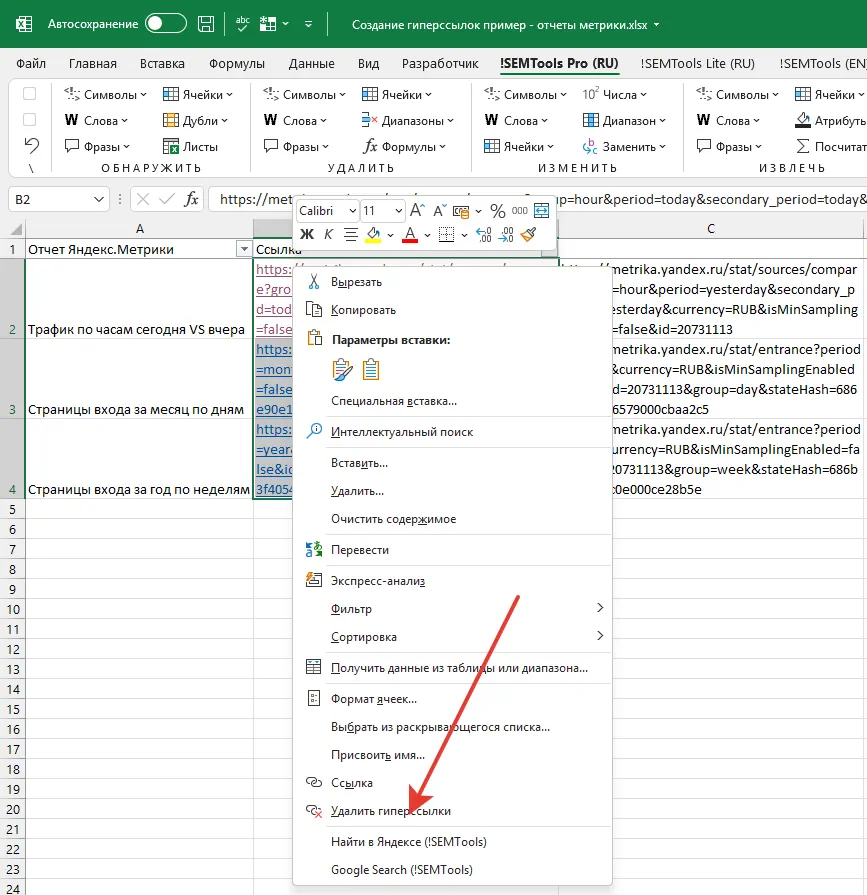
Task: Open the workbook filename dropdown in the title bar
Action: tap(656, 25)
